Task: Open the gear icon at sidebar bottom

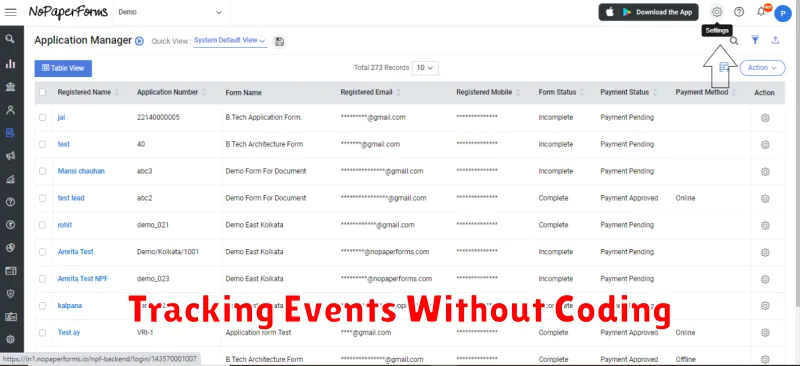Action: coord(10,339)
